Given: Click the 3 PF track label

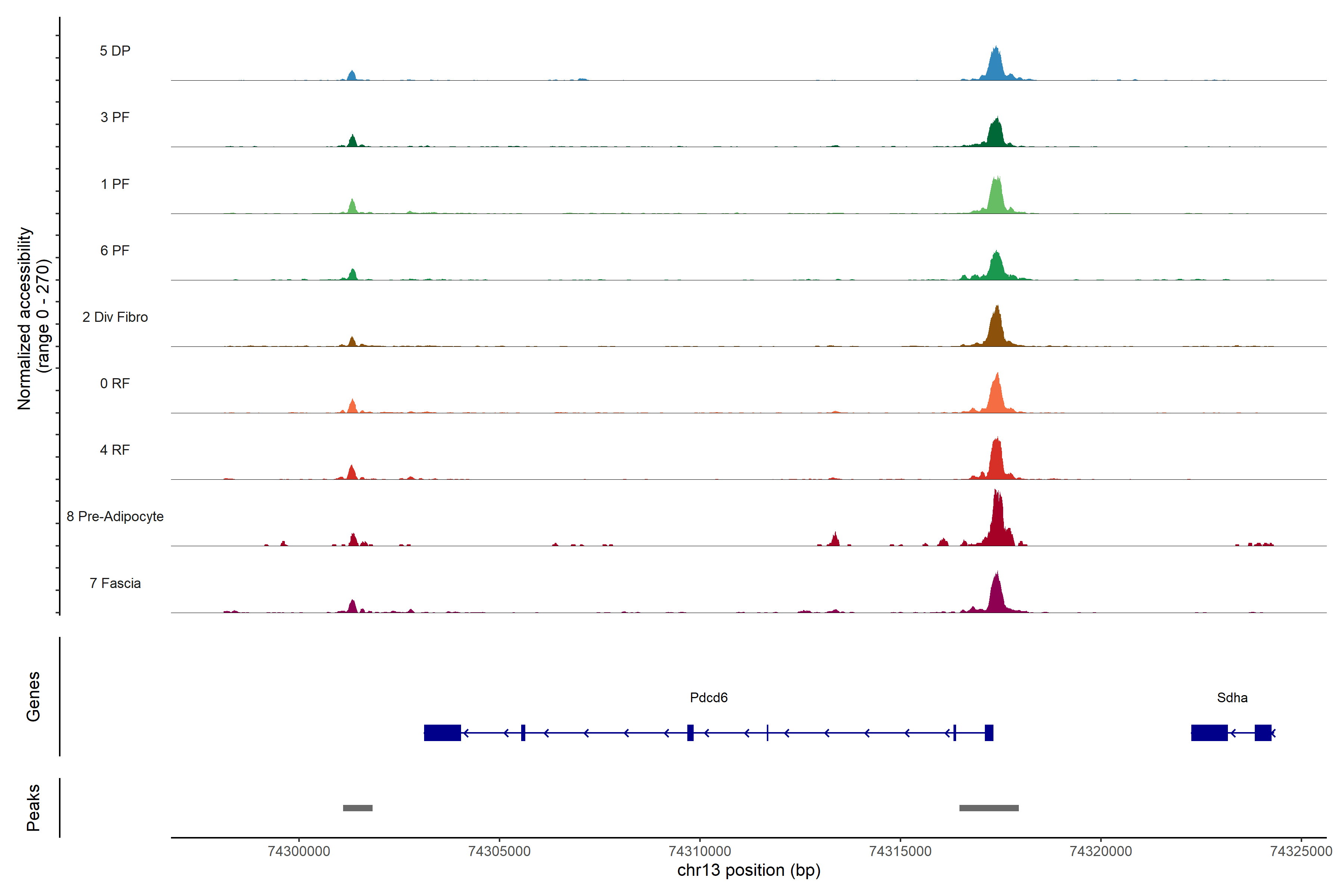Looking at the screenshot, I should click(115, 117).
